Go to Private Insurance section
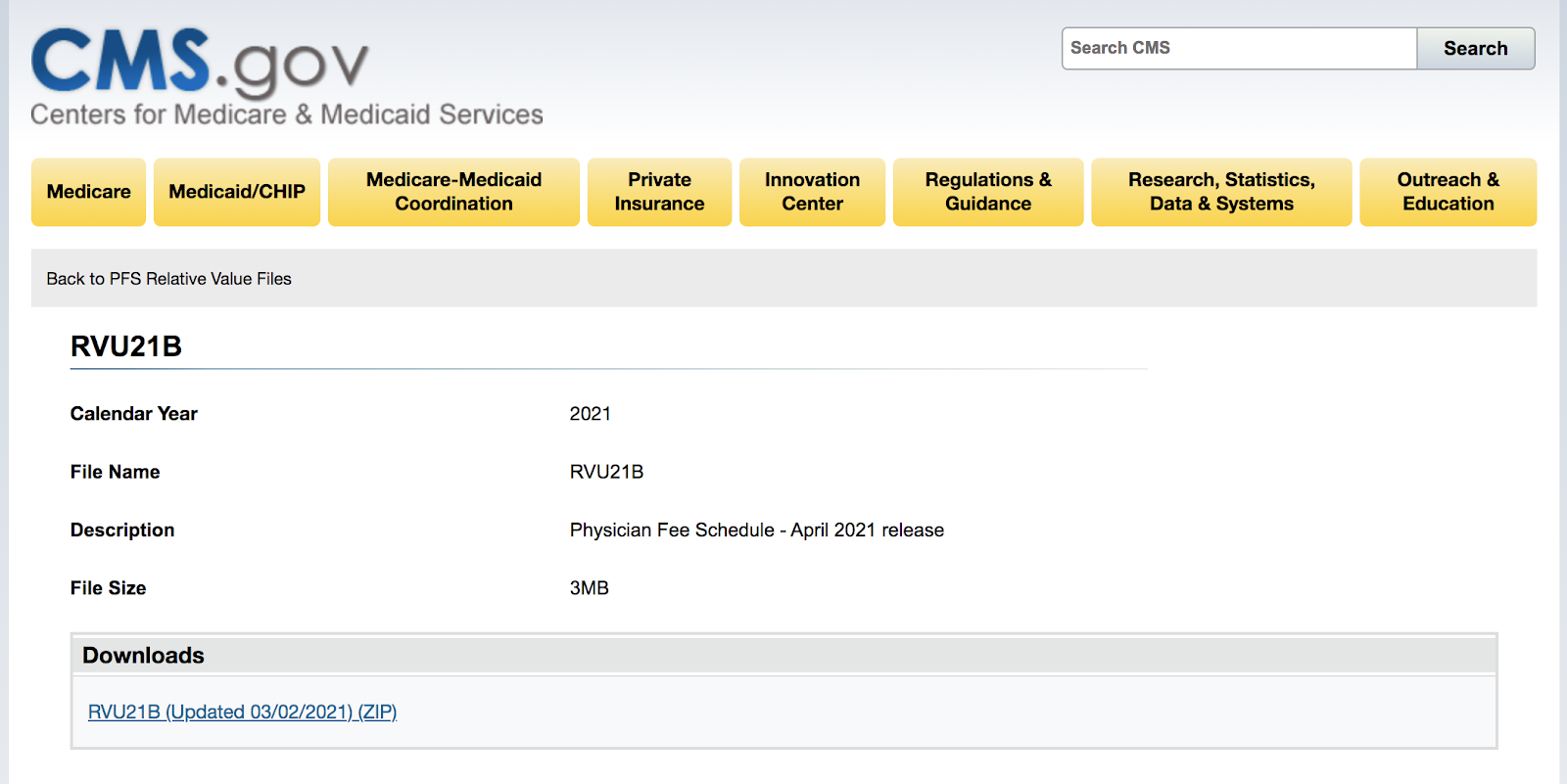The width and height of the screenshot is (1567, 784). [x=659, y=192]
